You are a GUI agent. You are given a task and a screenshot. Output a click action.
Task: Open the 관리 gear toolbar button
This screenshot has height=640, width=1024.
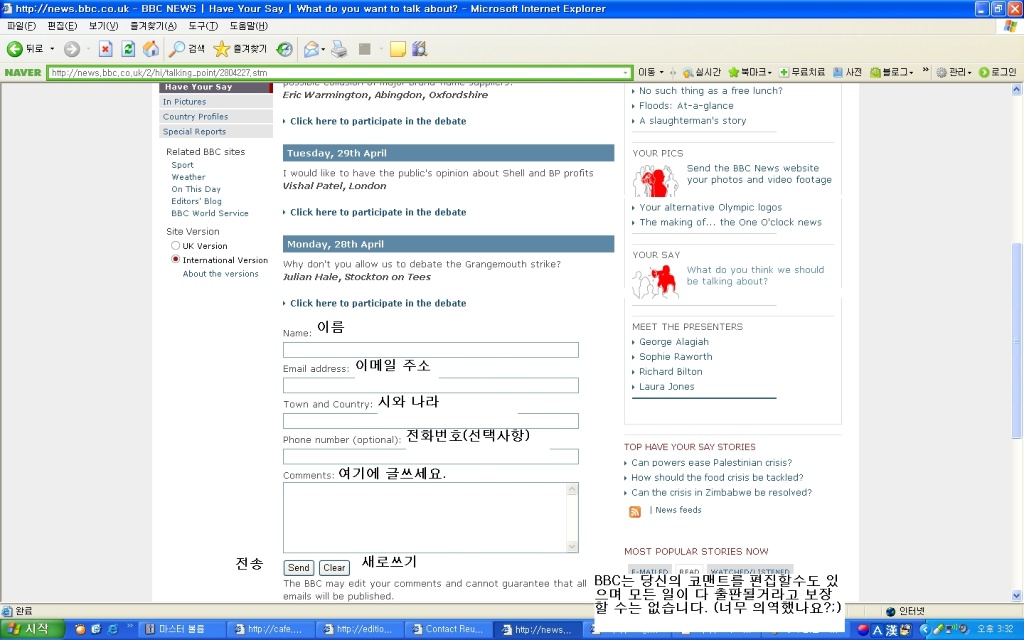[953, 72]
